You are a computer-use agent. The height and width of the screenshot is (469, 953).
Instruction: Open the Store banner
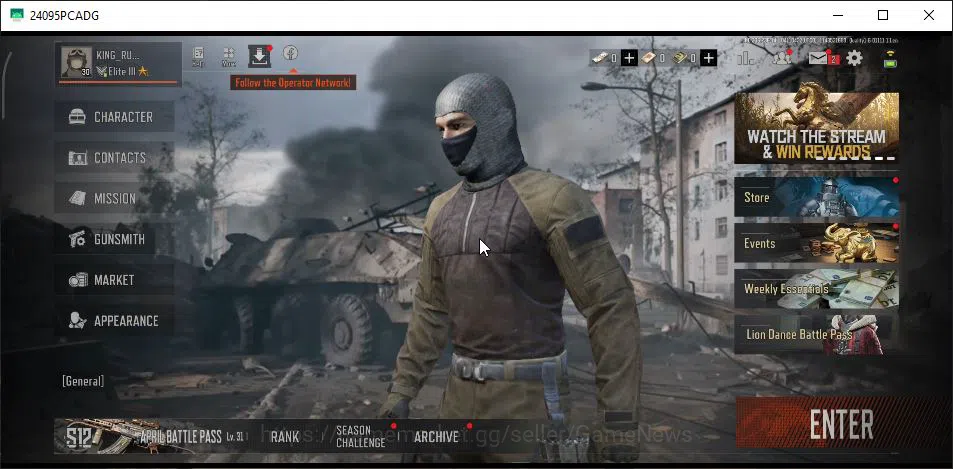[816, 197]
